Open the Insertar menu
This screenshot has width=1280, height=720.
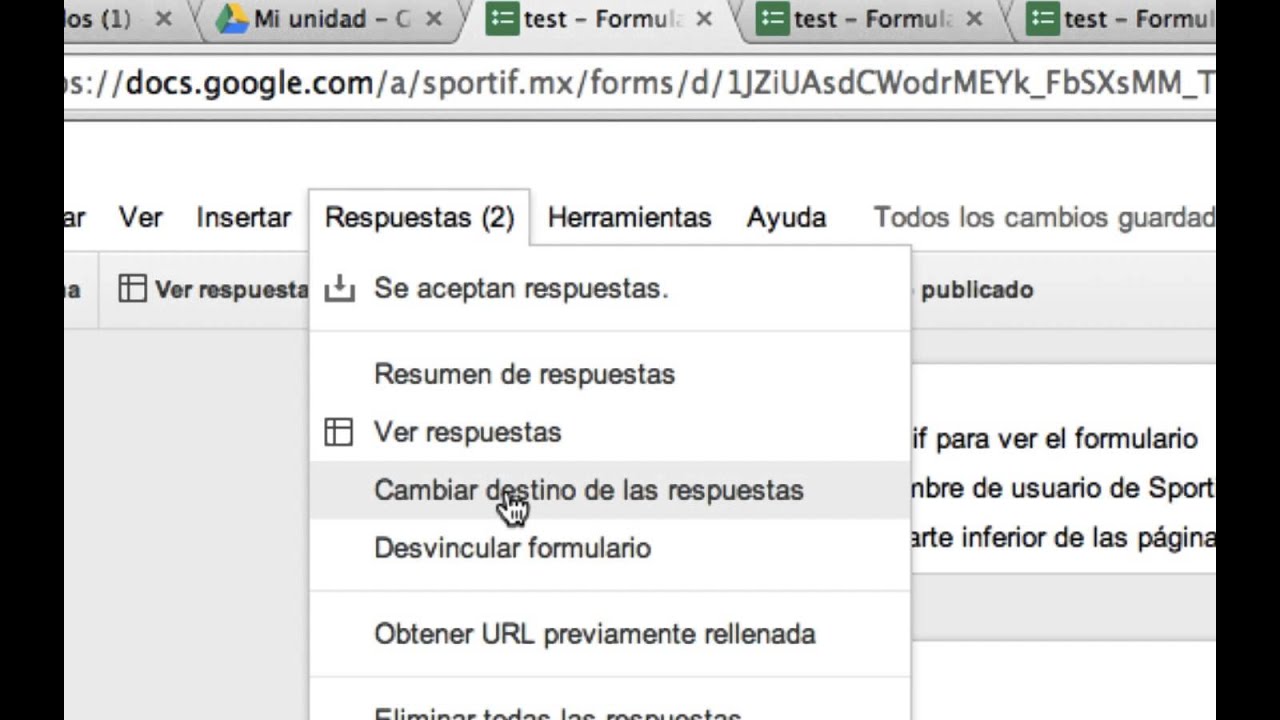coord(244,217)
